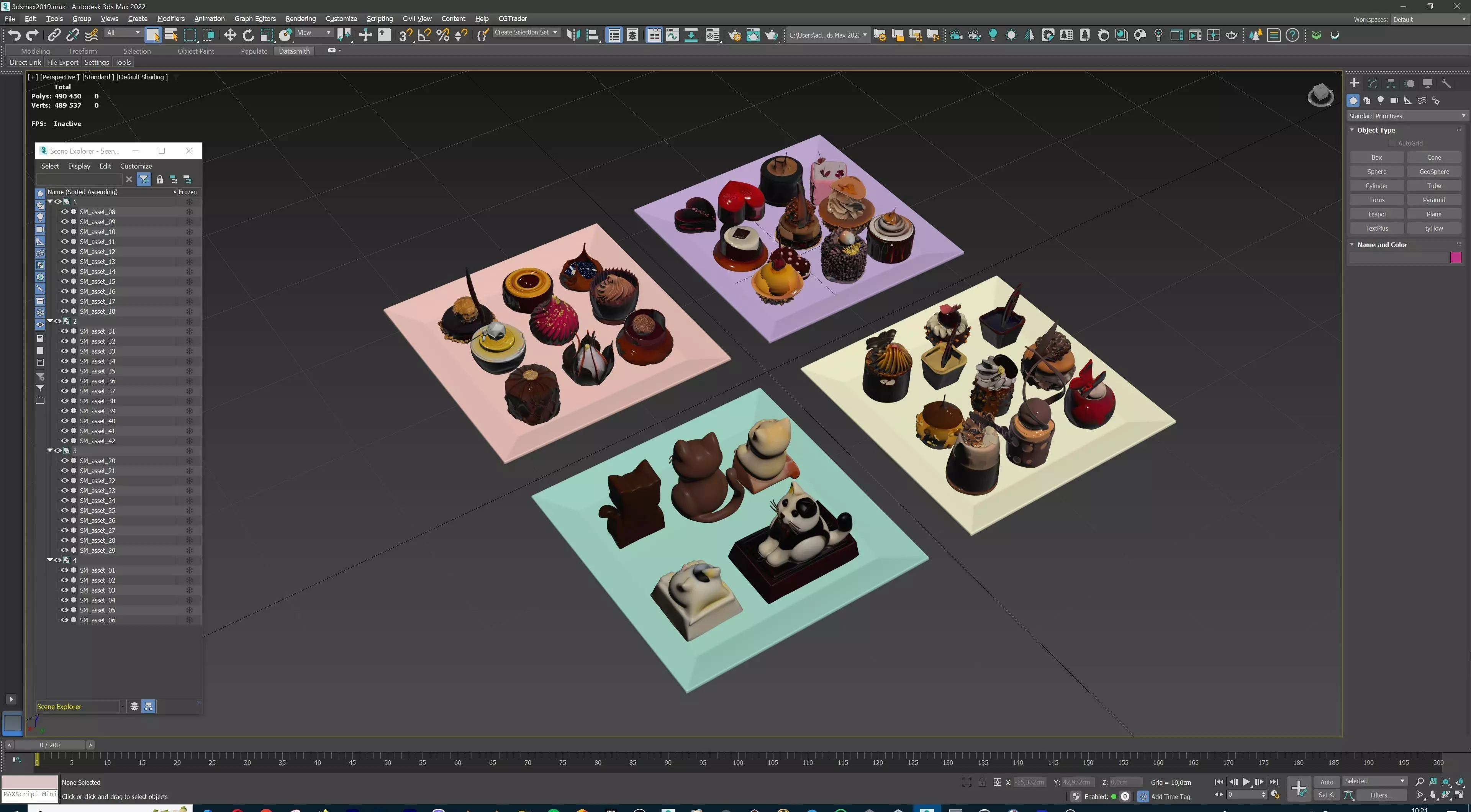Screen dimensions: 1471x812
Task: Hide SM_asset_15 via its eye icon
Action: click(x=64, y=282)
